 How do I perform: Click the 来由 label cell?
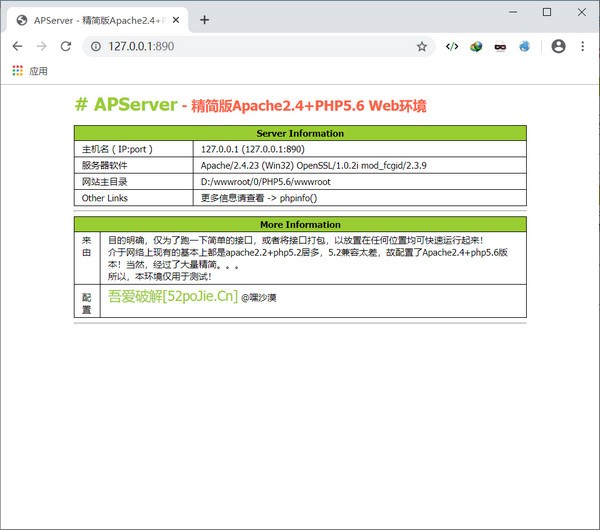[87, 258]
